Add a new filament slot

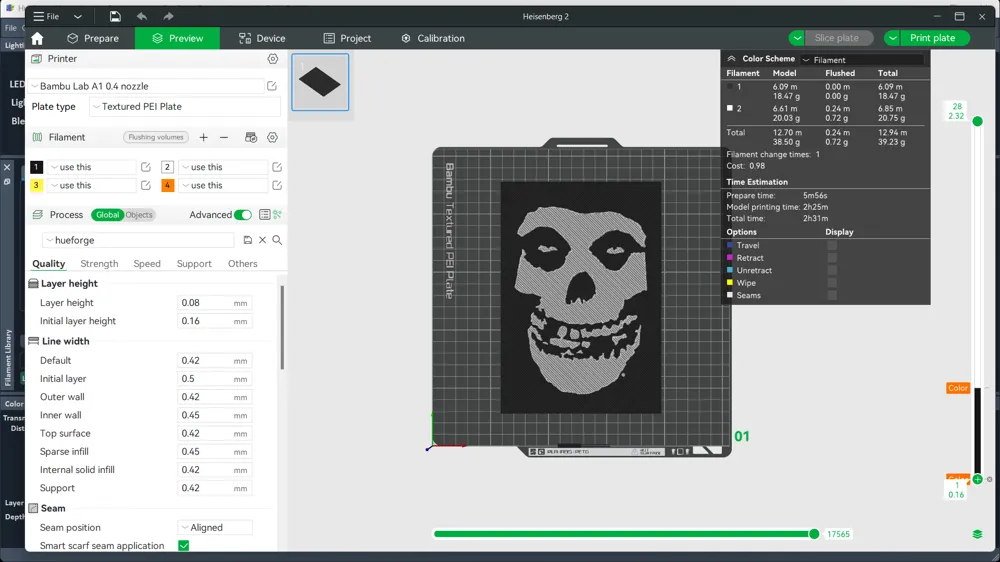point(203,137)
